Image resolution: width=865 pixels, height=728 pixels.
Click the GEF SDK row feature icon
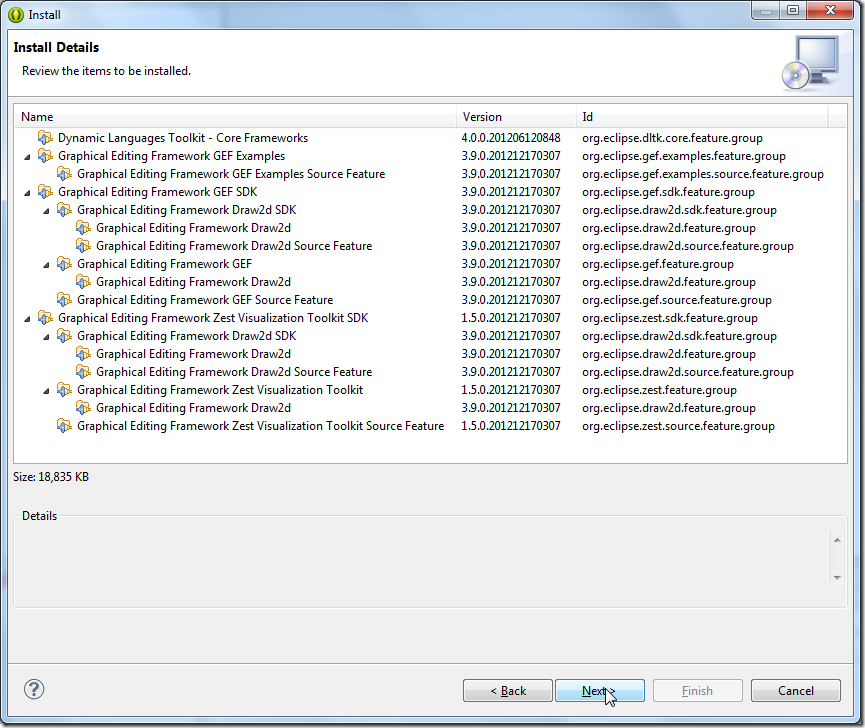(x=45, y=191)
